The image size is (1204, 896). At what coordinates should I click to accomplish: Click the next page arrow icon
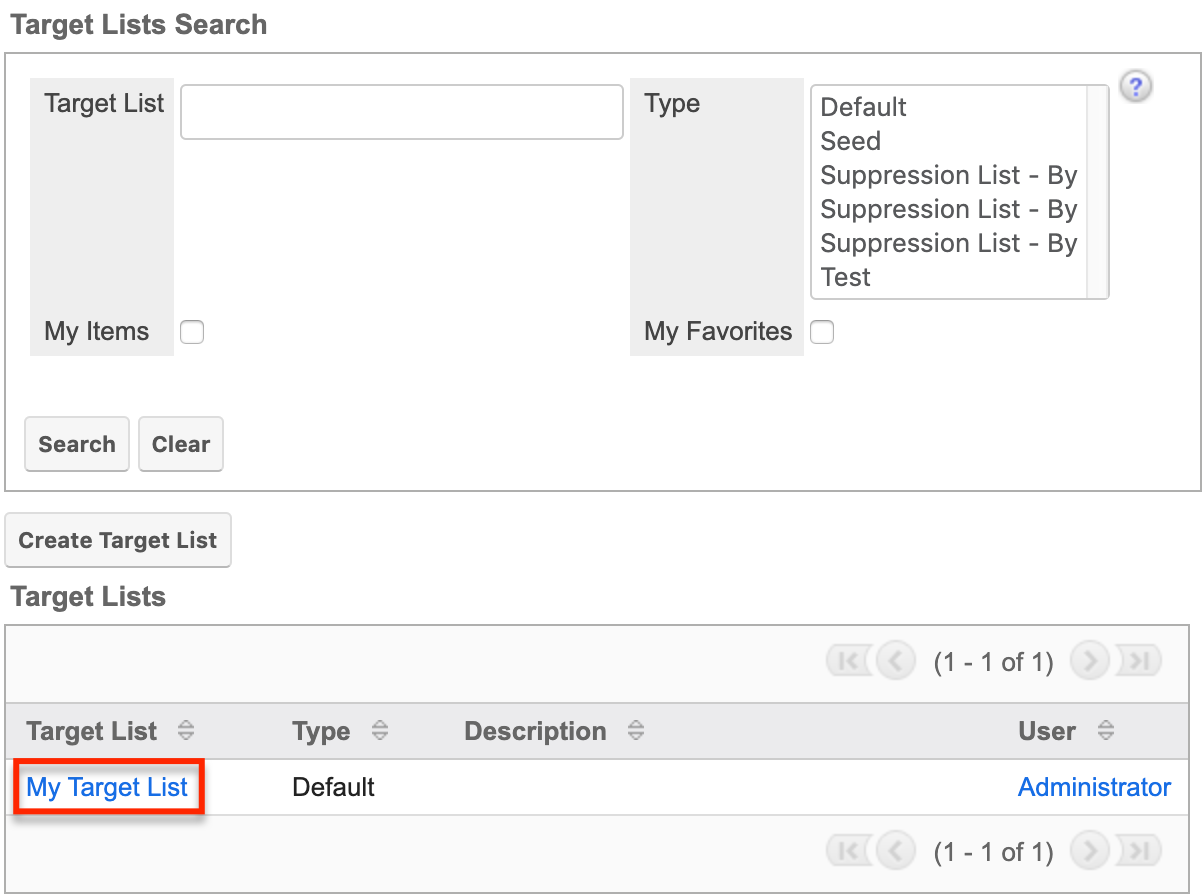coord(1089,660)
